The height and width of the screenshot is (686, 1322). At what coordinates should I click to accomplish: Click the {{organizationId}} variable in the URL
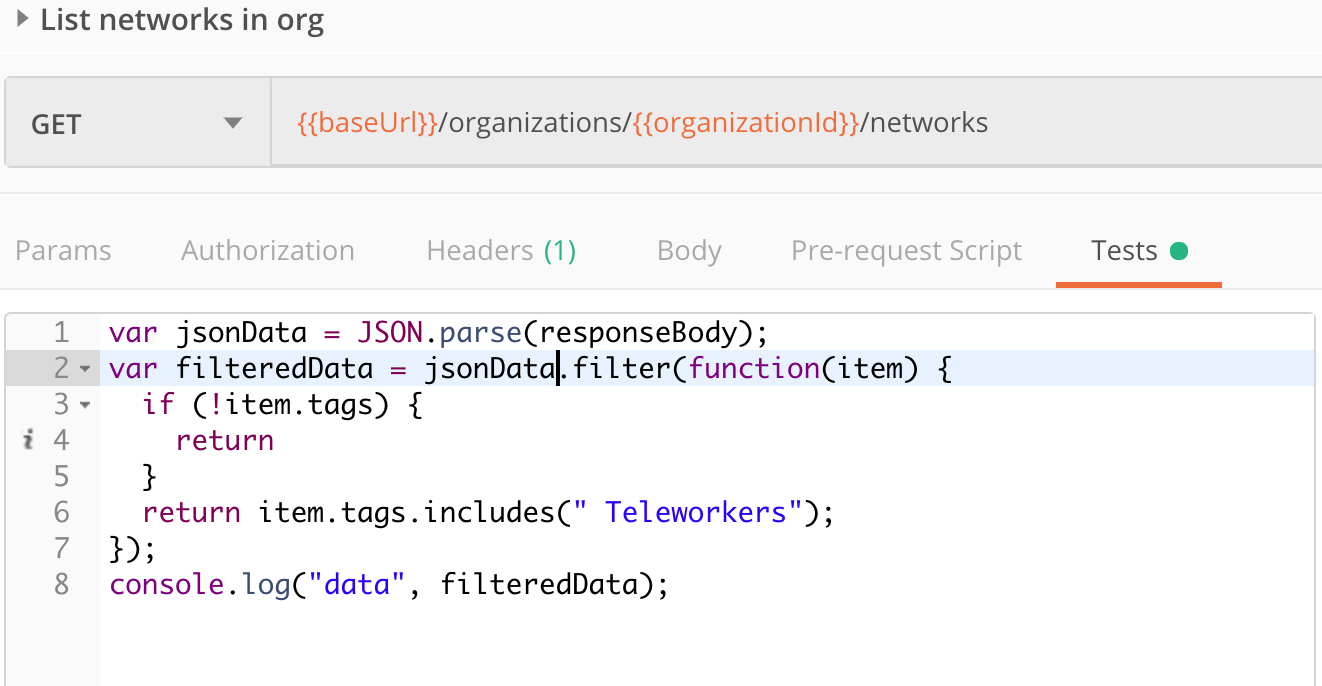(x=746, y=123)
